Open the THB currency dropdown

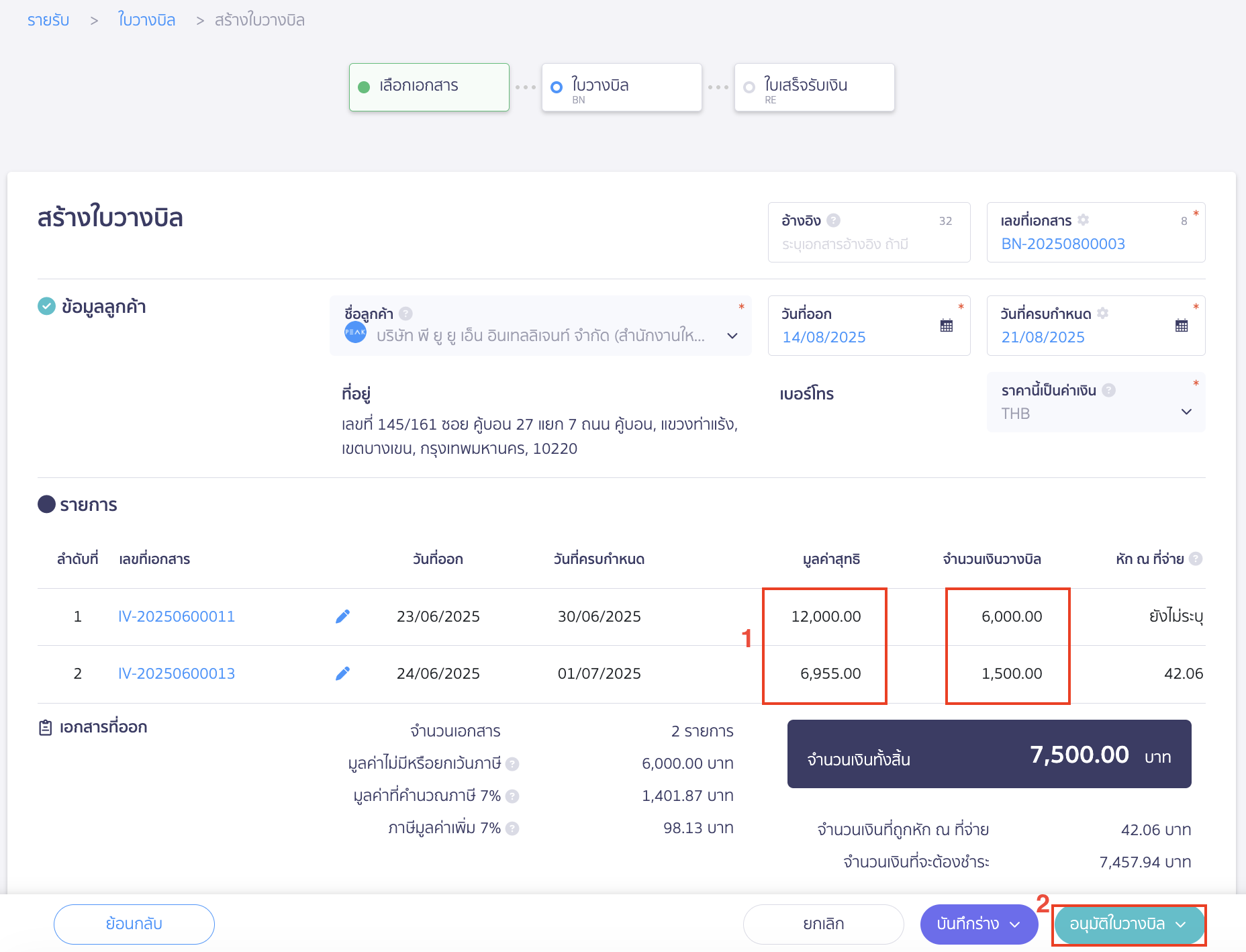(1186, 412)
